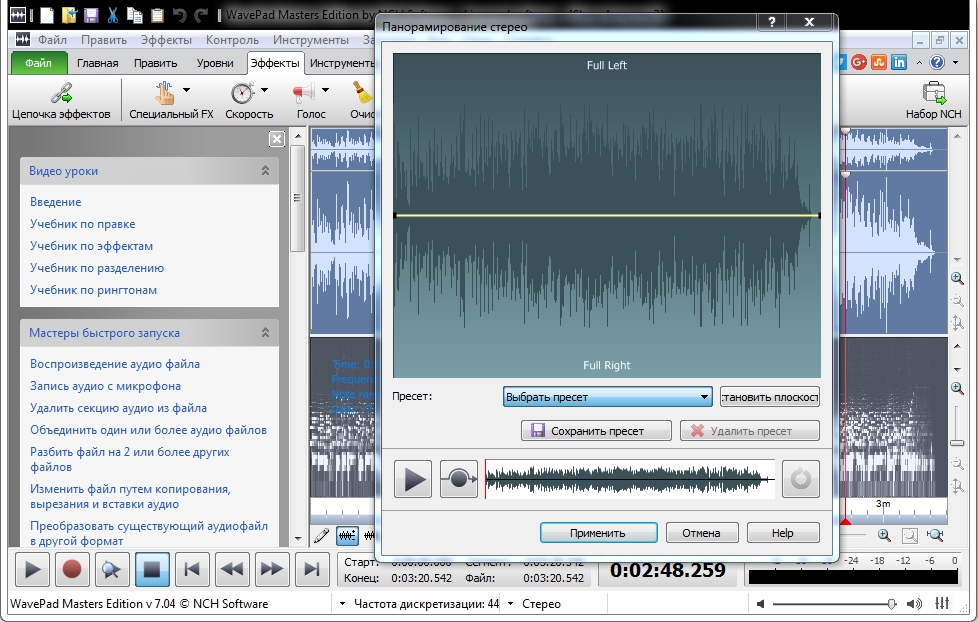Open the Специальный FX dropdown arrow
This screenshot has height=622, width=978.
(186, 90)
